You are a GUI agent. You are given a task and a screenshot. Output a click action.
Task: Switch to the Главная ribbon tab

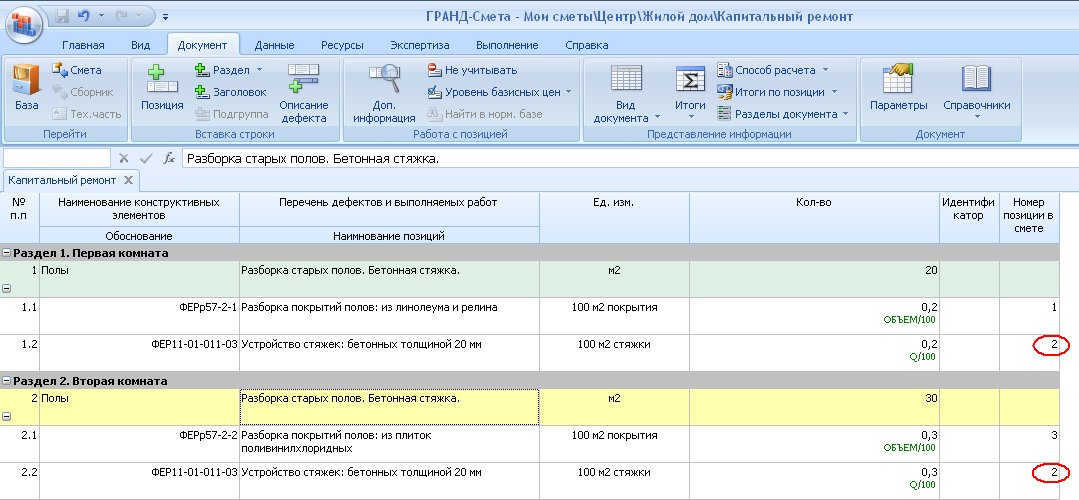83,45
